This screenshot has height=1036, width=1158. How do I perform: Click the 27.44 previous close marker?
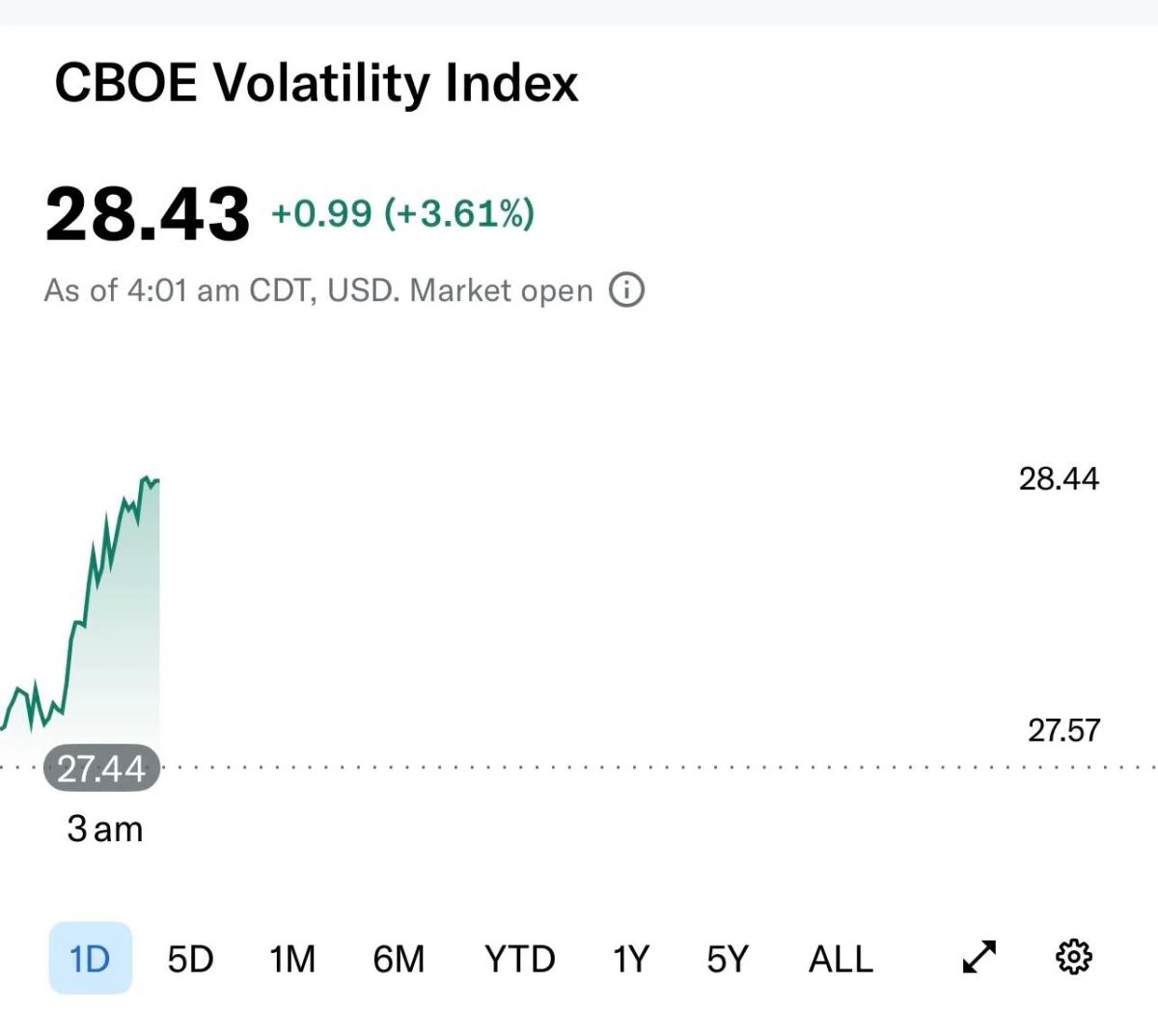click(x=101, y=767)
